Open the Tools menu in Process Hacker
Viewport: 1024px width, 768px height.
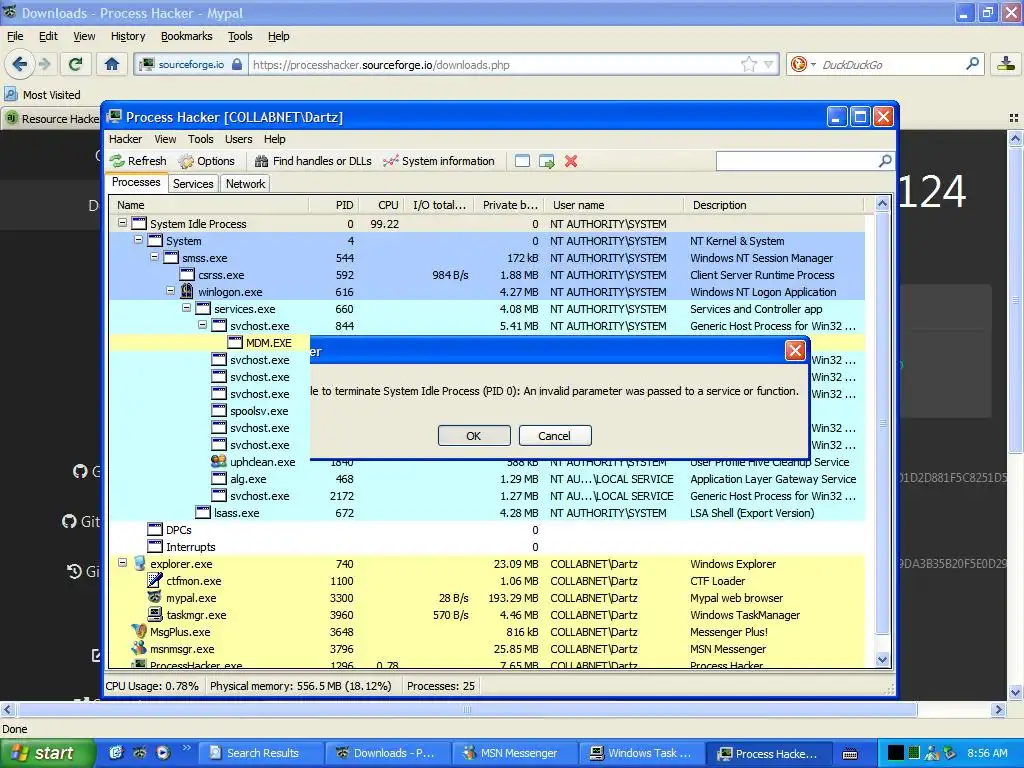point(200,139)
